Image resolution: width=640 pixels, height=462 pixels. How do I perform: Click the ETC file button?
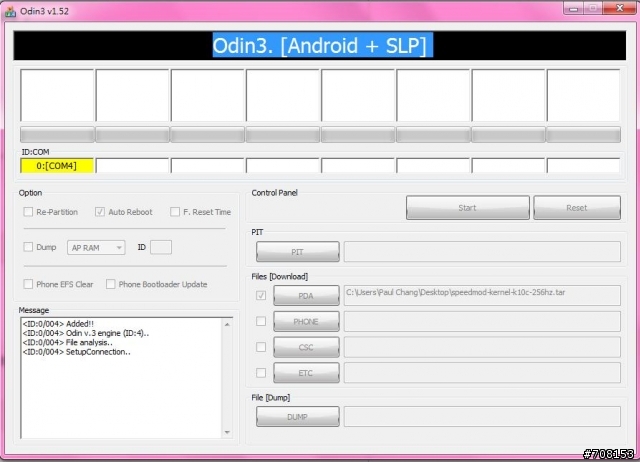(x=306, y=373)
